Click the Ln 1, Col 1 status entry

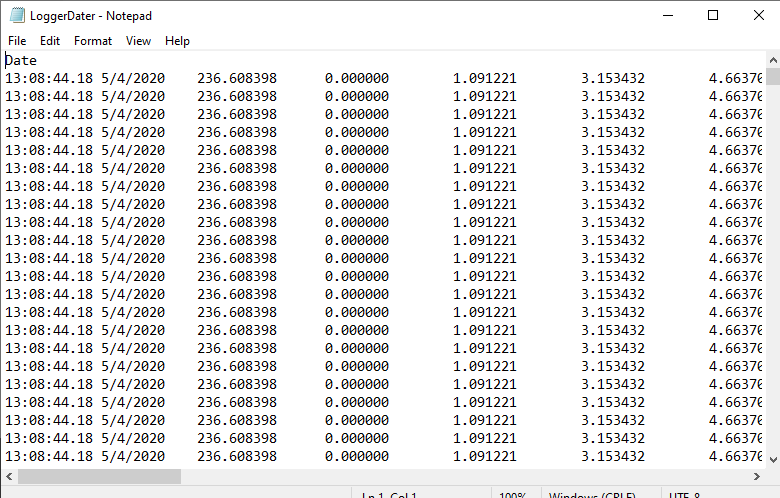coord(389,495)
